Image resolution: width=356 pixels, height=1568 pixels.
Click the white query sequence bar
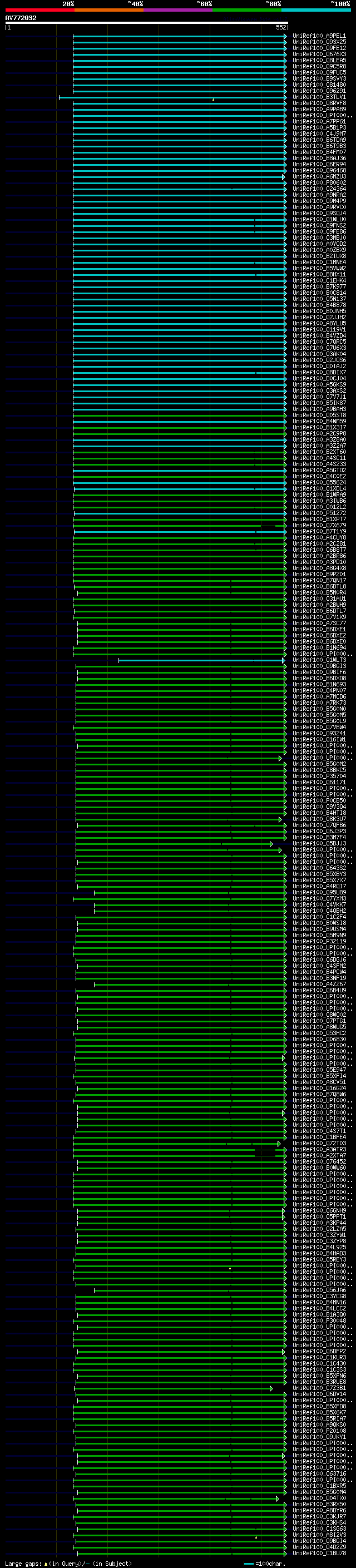pos(147,22)
